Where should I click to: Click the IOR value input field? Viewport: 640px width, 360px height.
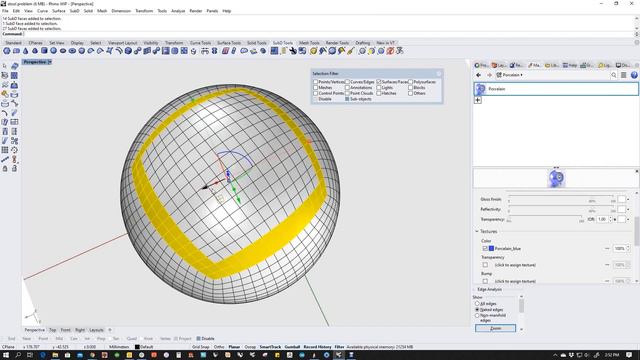602,219
